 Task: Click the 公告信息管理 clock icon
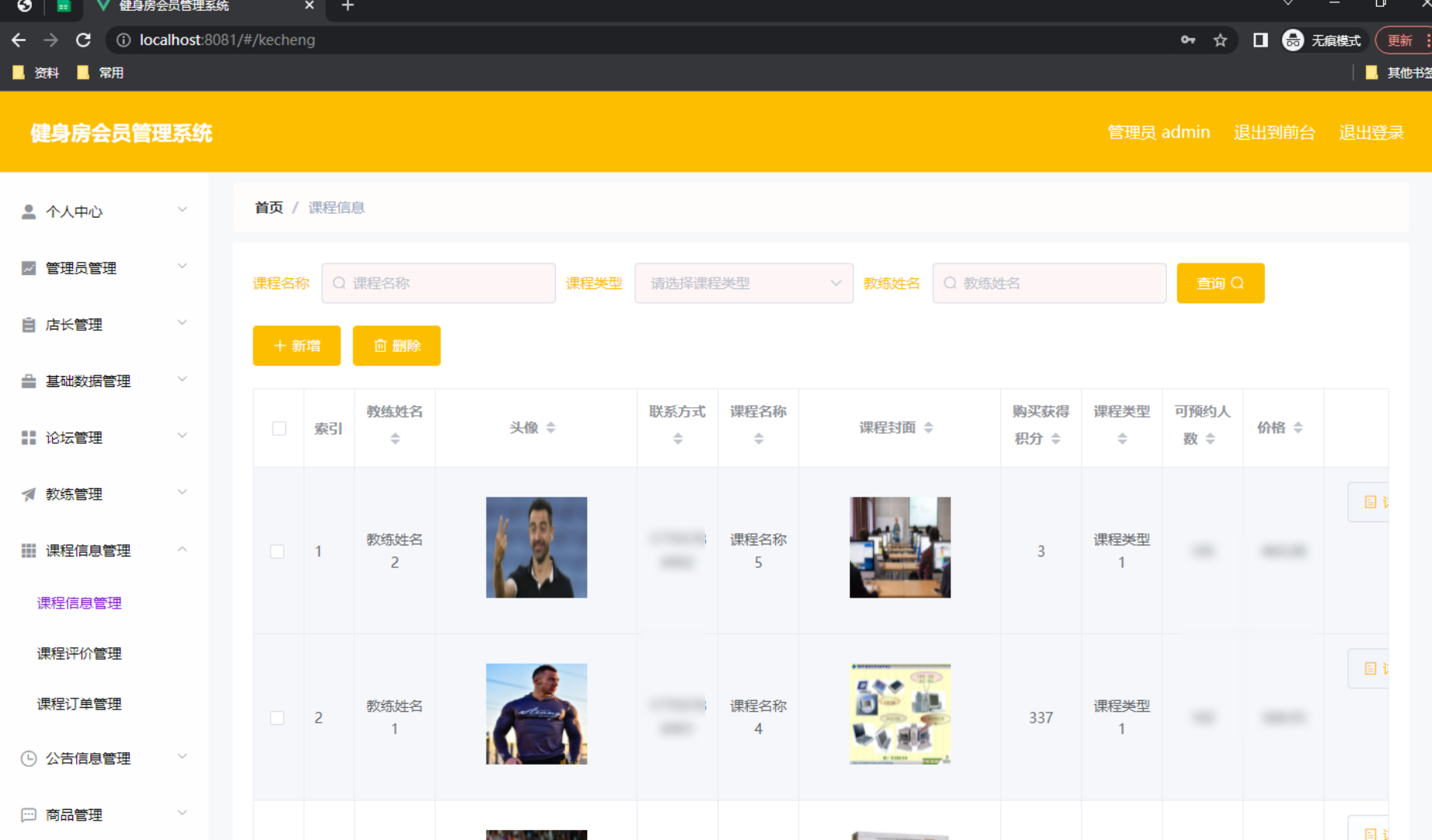point(29,758)
